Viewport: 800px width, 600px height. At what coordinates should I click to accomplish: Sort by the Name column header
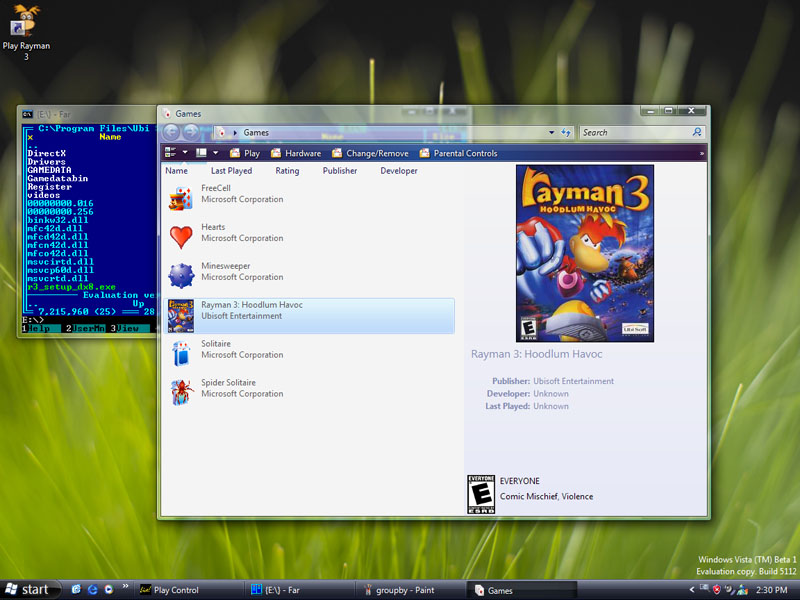click(177, 170)
